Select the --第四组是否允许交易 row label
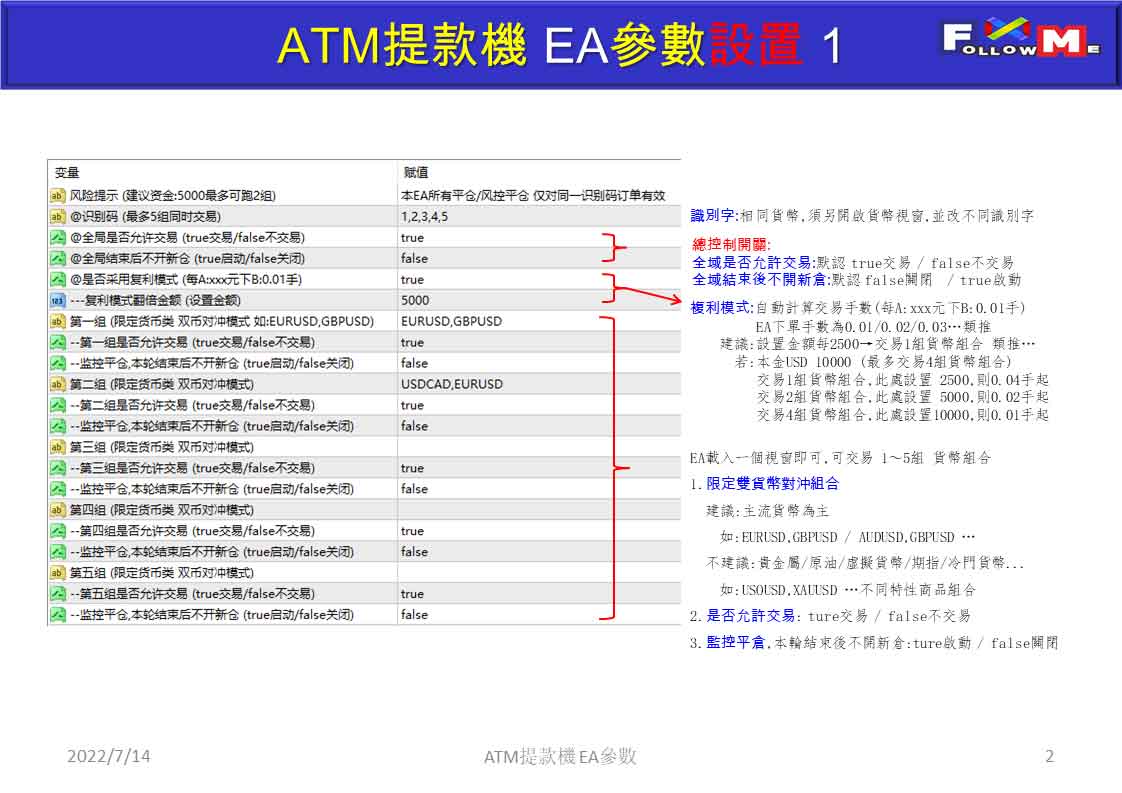1122x793 pixels. pos(192,531)
